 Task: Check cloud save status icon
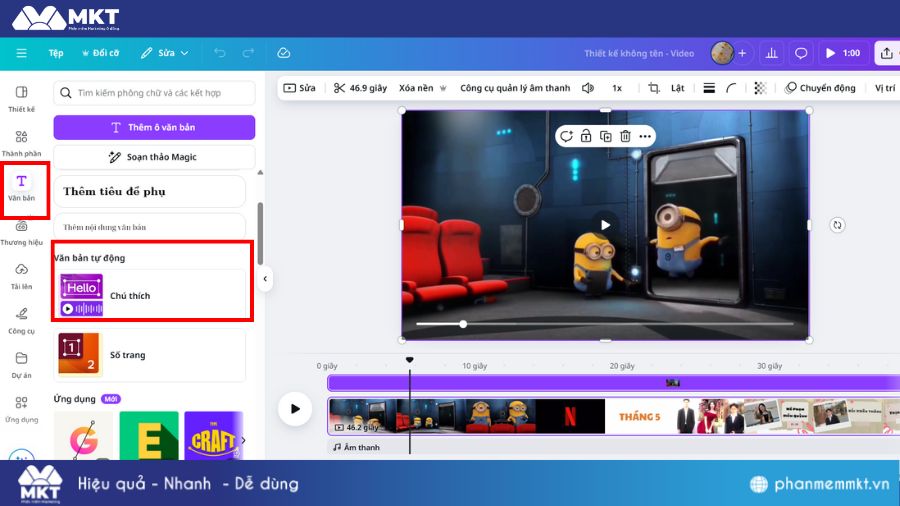click(x=284, y=53)
